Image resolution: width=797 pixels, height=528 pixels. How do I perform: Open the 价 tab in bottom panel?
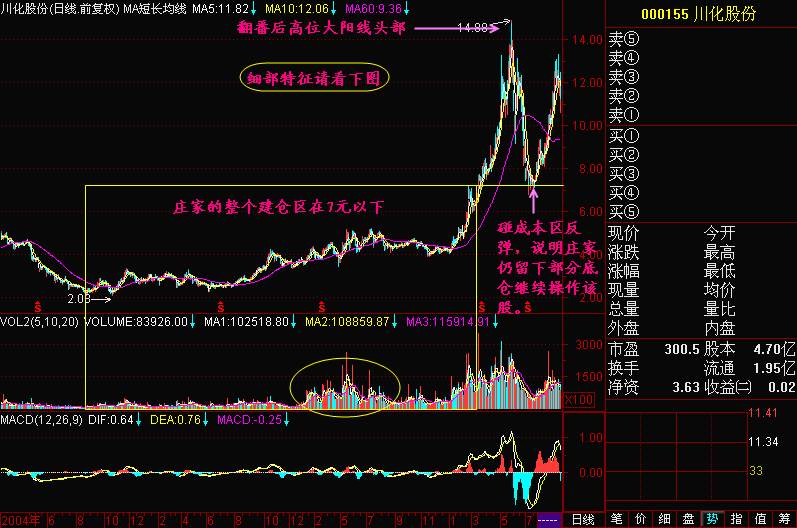(x=640, y=519)
